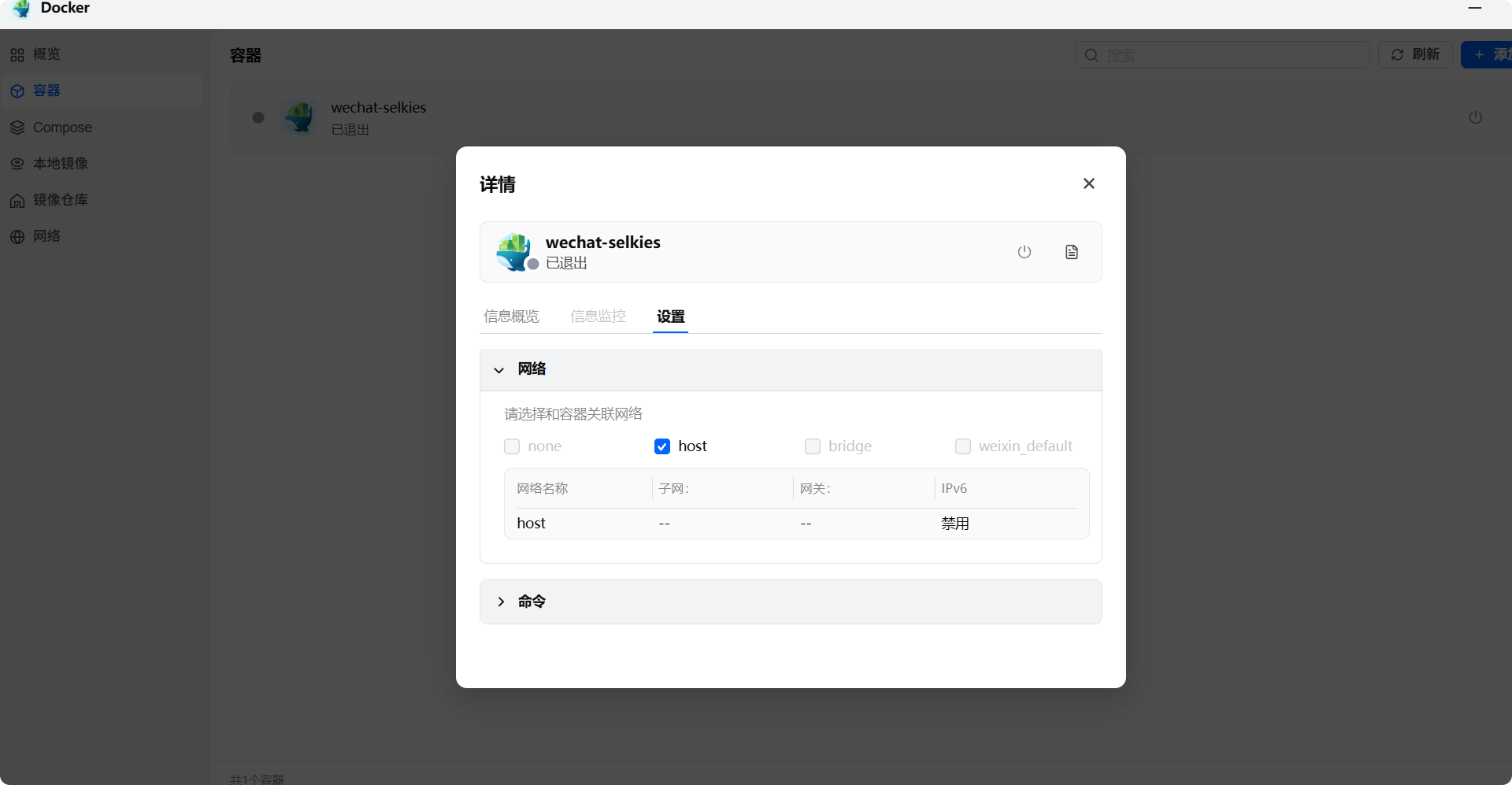Open the 信息监控 monitoring tab
Viewport: 1512px width, 785px height.
click(598, 316)
